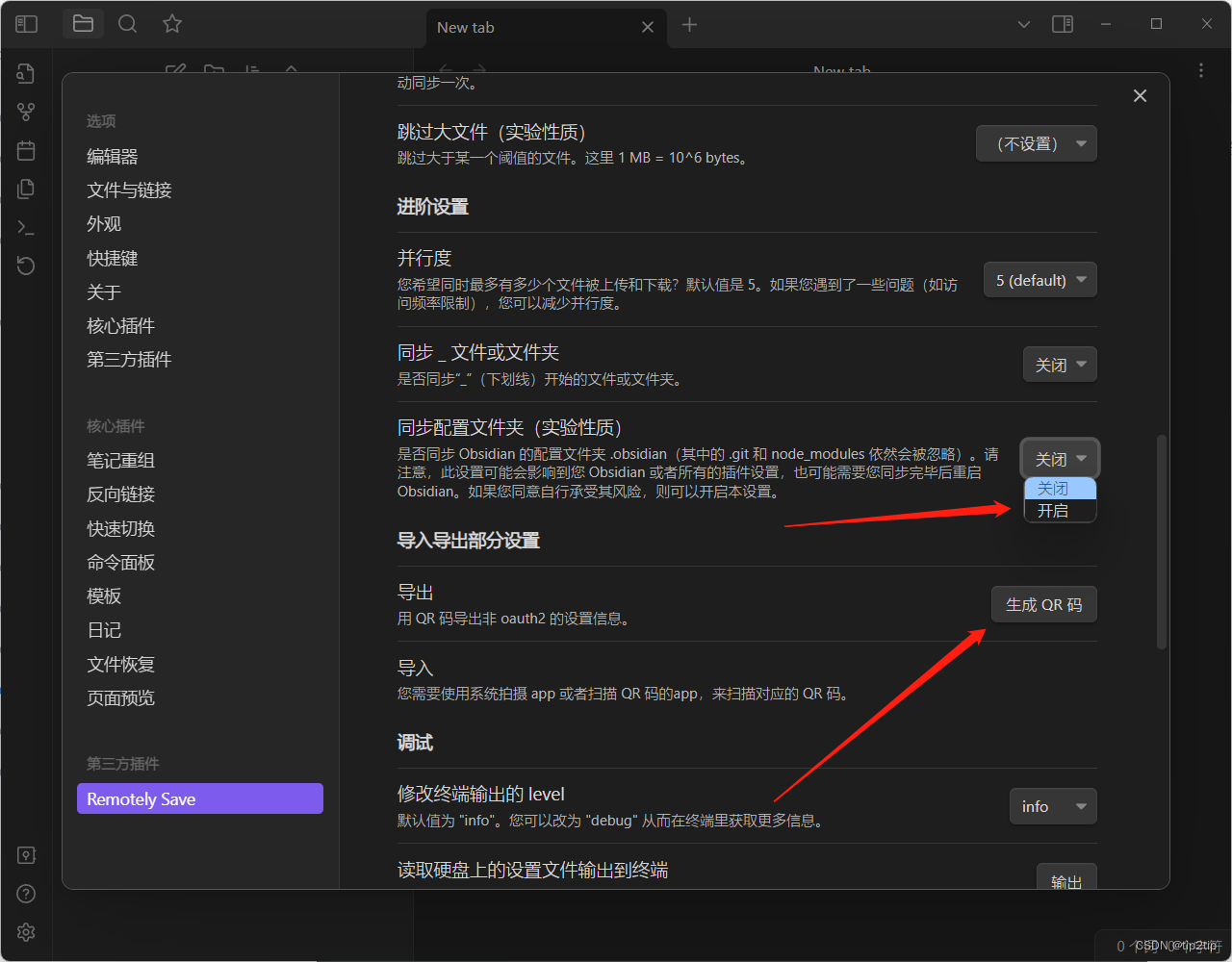Click the settings pane scrollbar

coord(1162,542)
